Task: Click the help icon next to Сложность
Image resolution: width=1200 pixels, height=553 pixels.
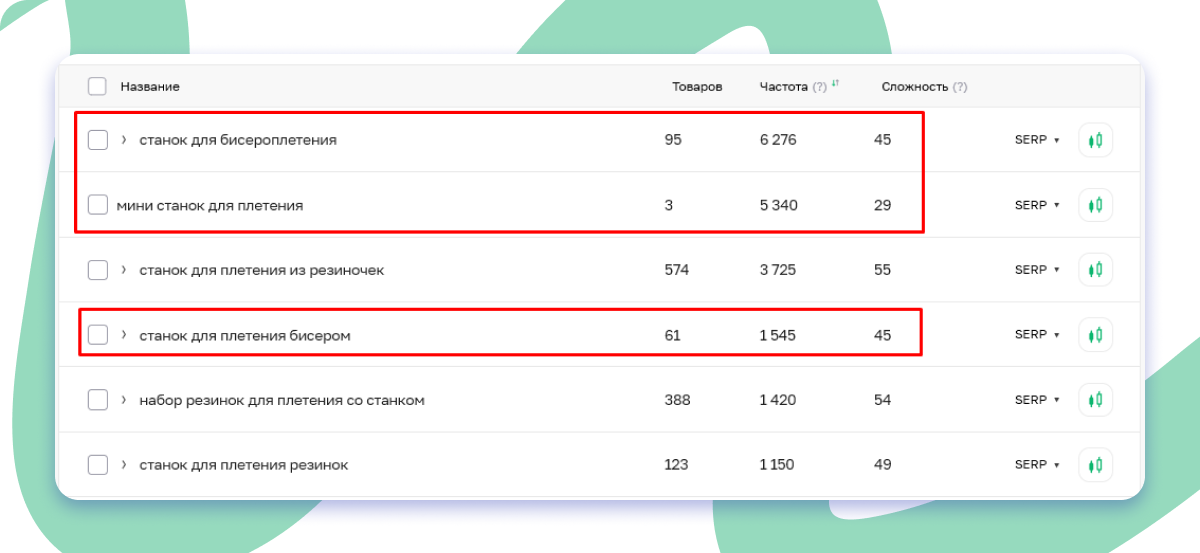Action: [960, 87]
